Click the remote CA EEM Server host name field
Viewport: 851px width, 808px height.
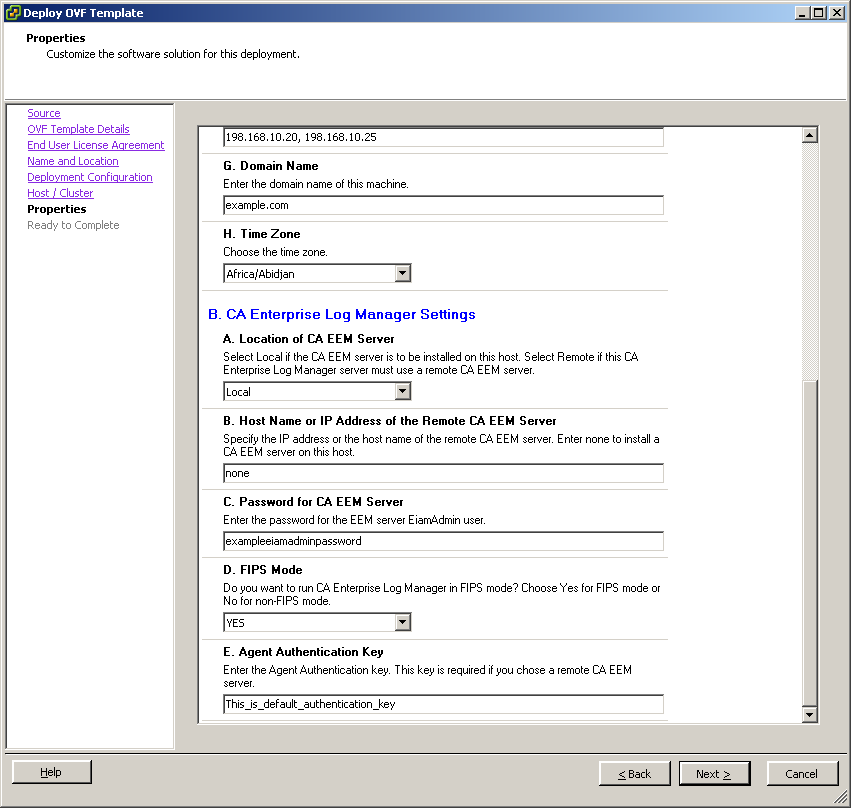coord(443,472)
